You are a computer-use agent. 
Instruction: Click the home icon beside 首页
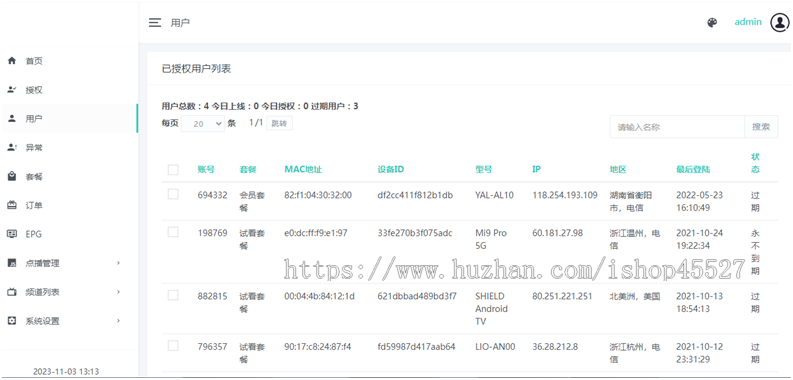(12, 61)
